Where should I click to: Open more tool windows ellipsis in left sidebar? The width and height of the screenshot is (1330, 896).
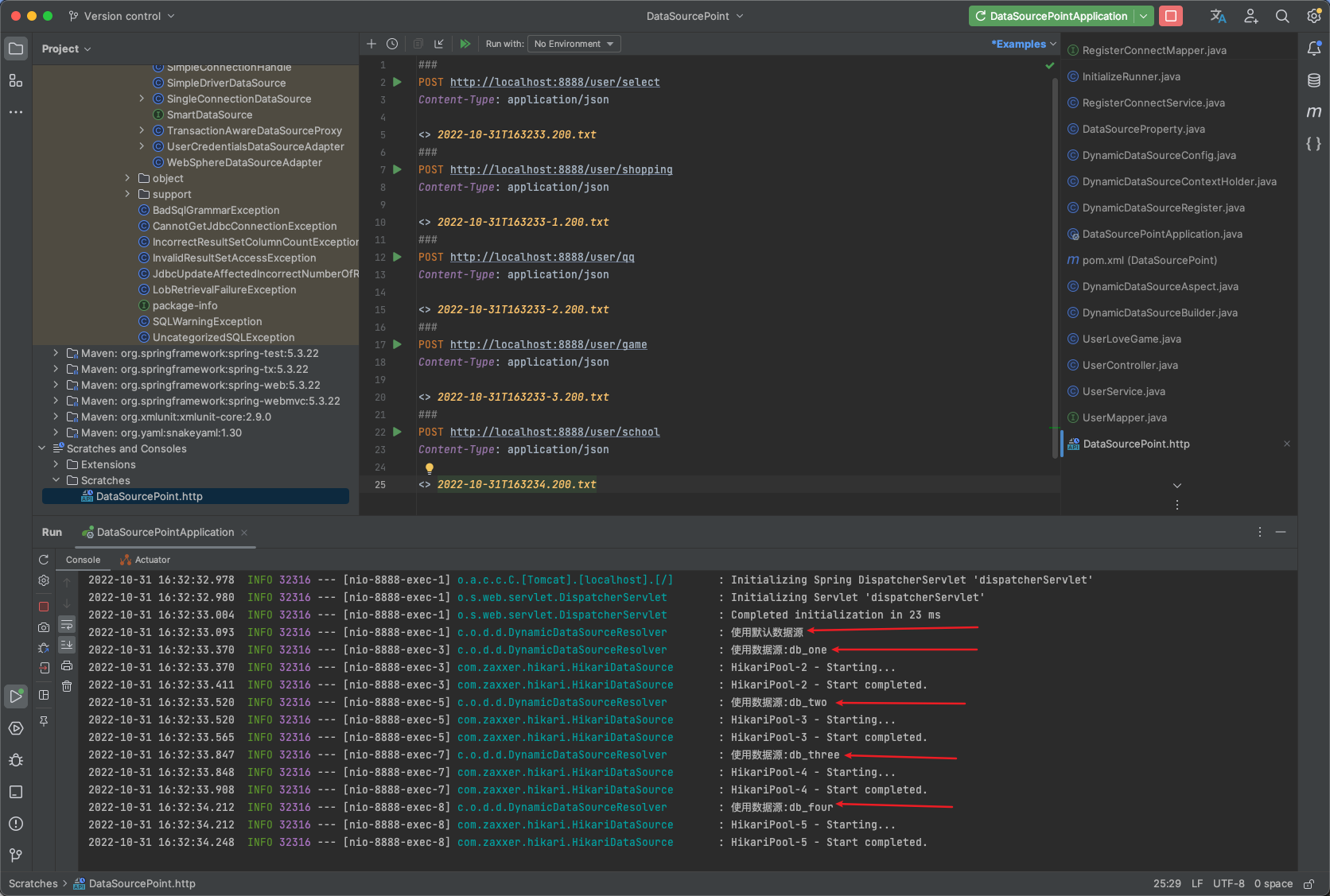16,112
